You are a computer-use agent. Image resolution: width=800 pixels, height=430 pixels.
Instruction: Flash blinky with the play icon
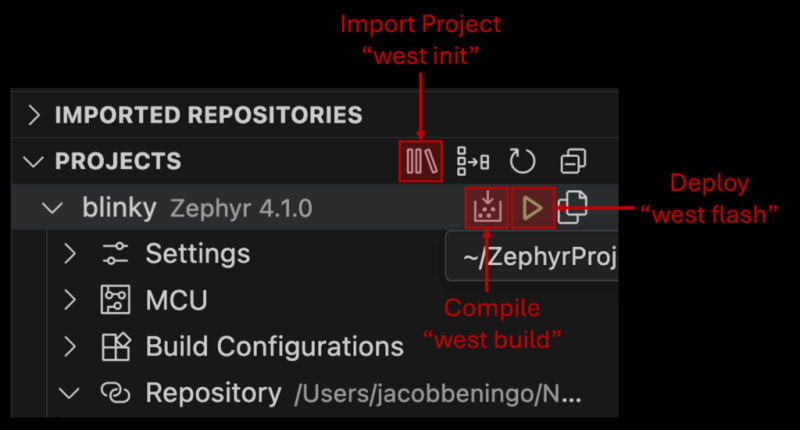[x=533, y=208]
